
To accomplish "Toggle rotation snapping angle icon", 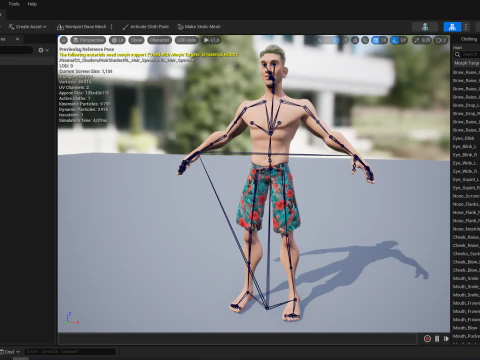I will (x=395, y=40).
